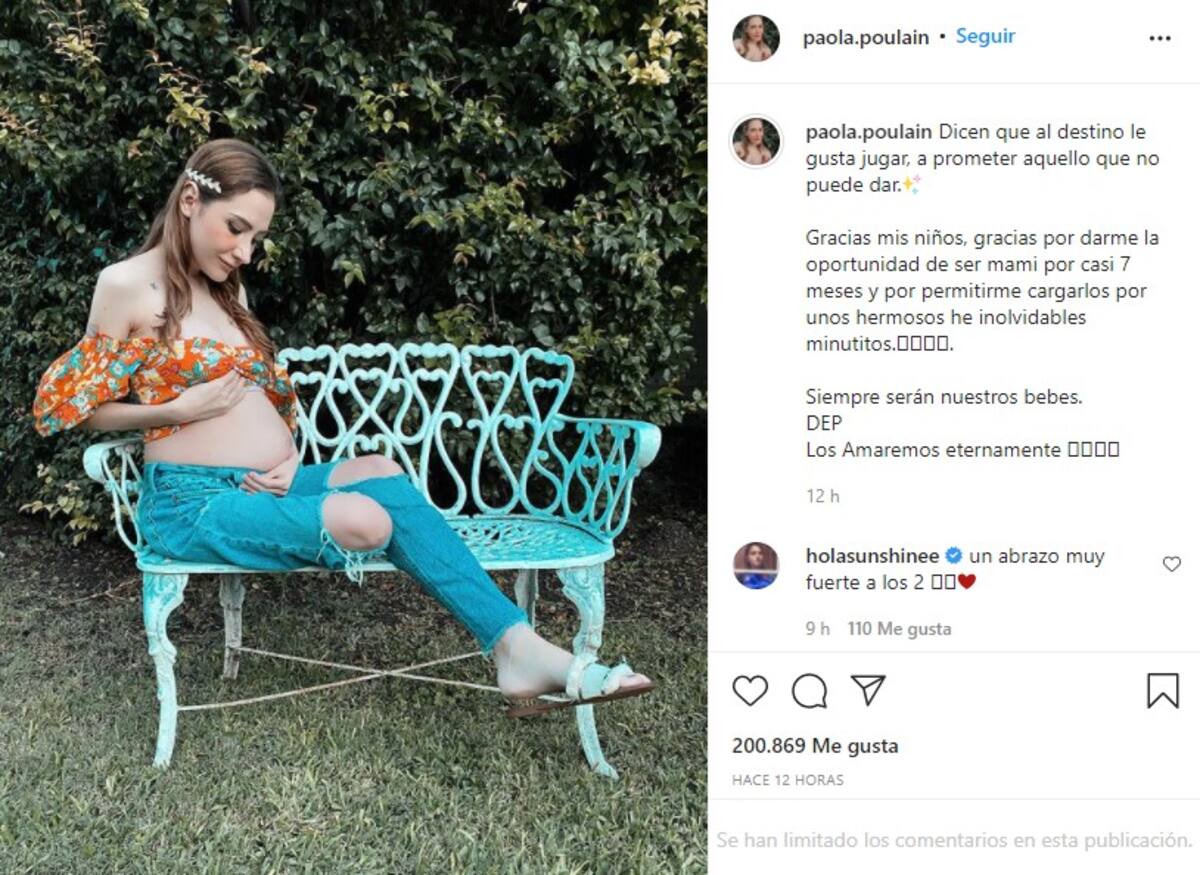This screenshot has width=1200, height=875.
Task: Click the 12 h caption timestamp
Action: (x=823, y=496)
